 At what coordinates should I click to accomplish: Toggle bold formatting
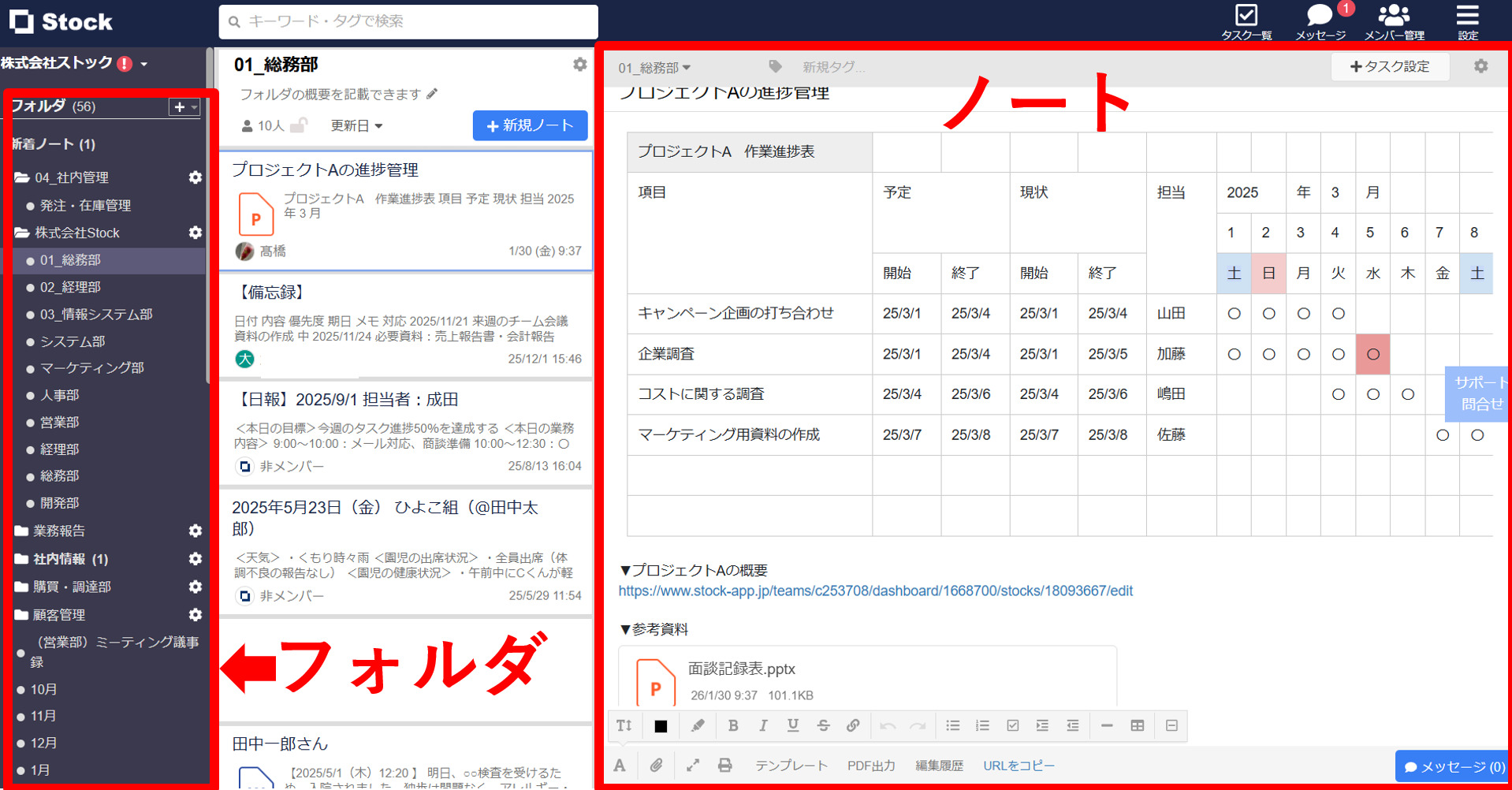pyautogui.click(x=734, y=725)
